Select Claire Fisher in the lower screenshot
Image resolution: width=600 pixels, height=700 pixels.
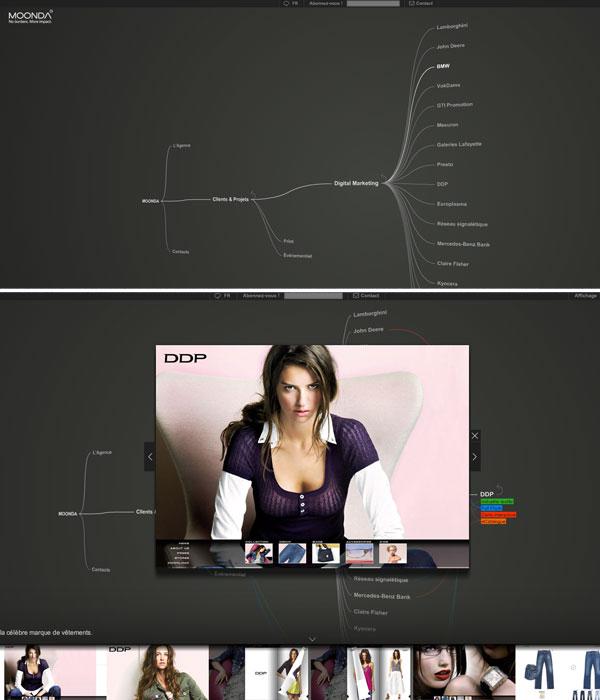click(x=371, y=612)
